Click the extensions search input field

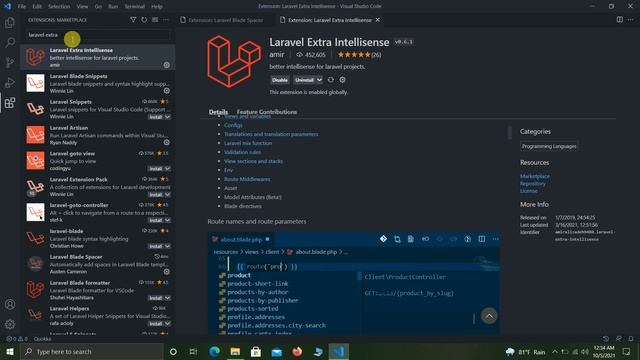[98, 35]
